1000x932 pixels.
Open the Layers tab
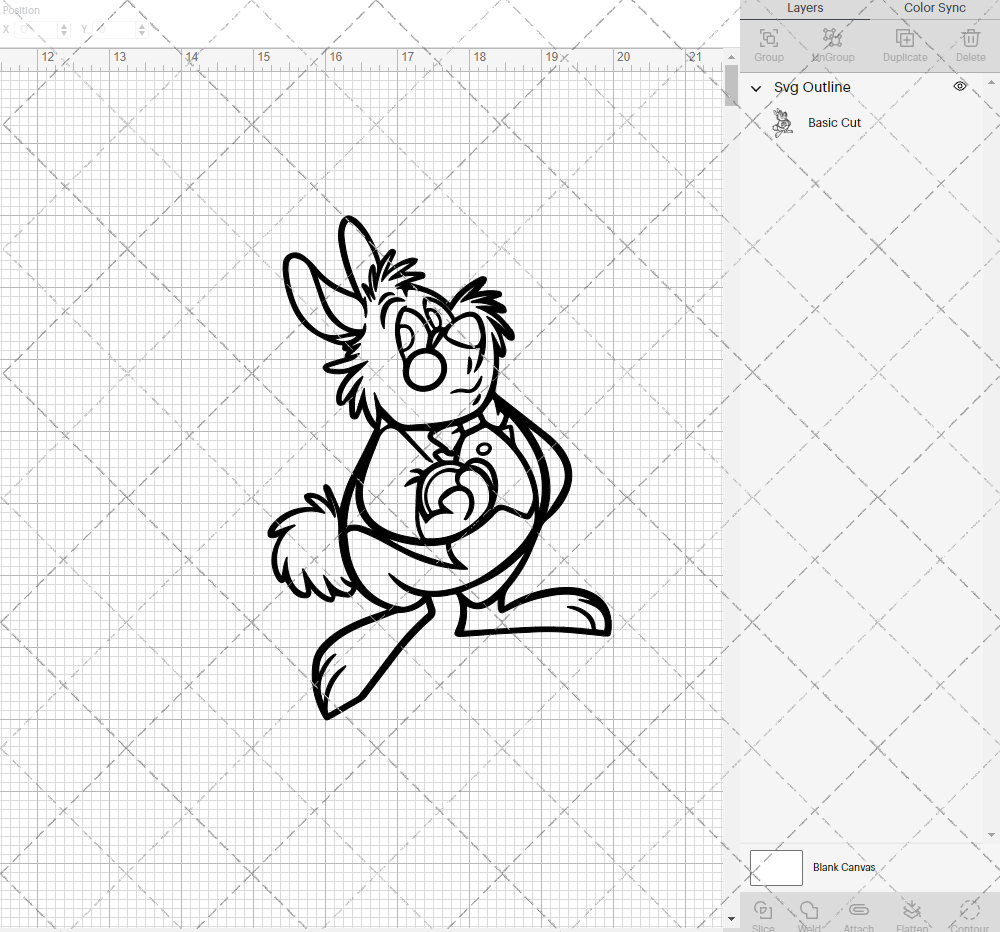(805, 8)
